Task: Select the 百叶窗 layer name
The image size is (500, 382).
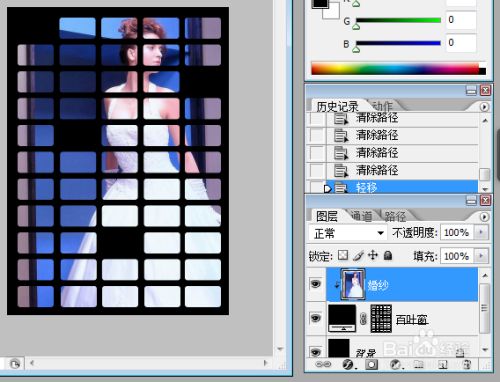Action: click(412, 320)
